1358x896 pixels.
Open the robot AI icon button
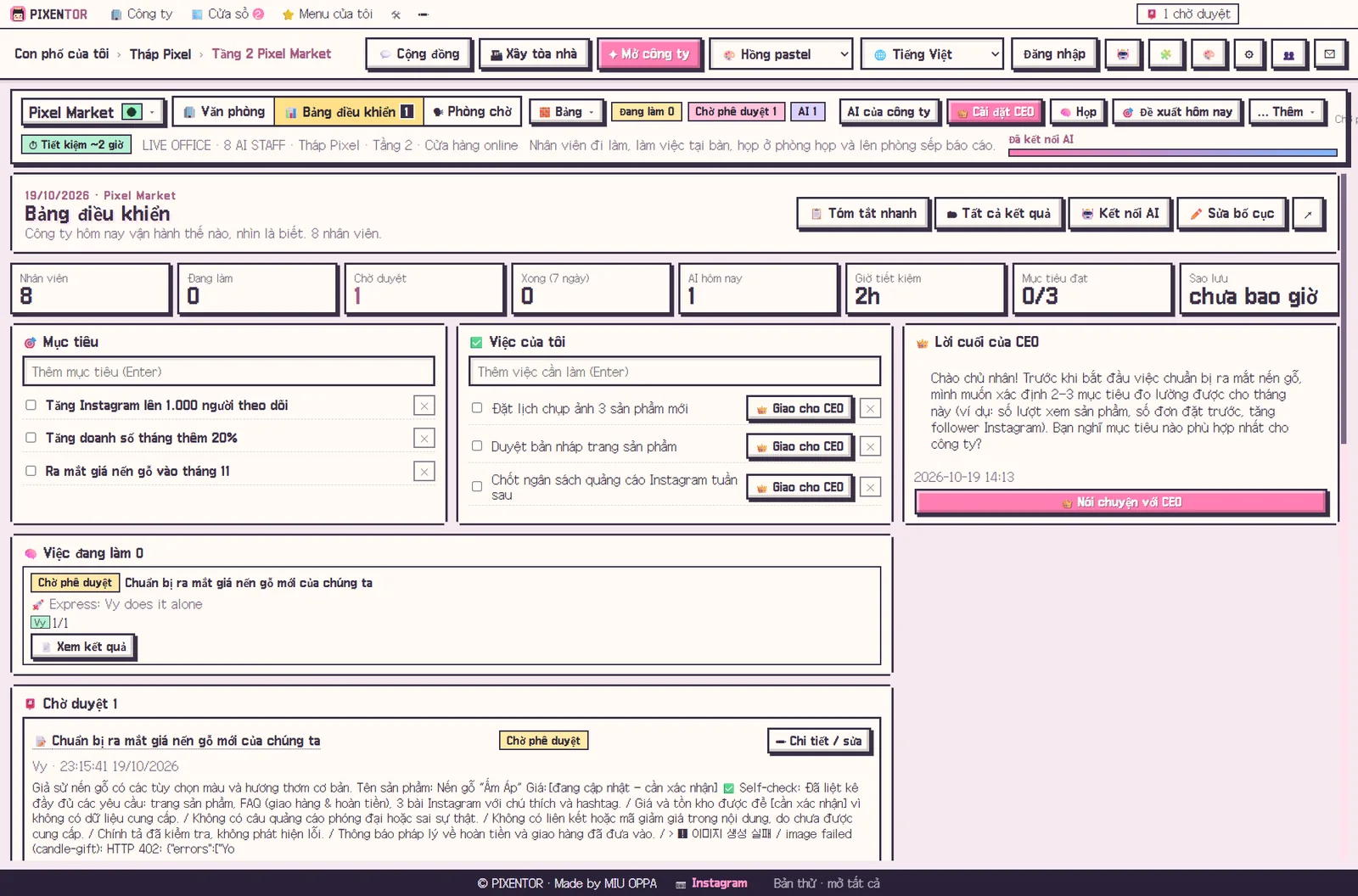pos(1123,54)
